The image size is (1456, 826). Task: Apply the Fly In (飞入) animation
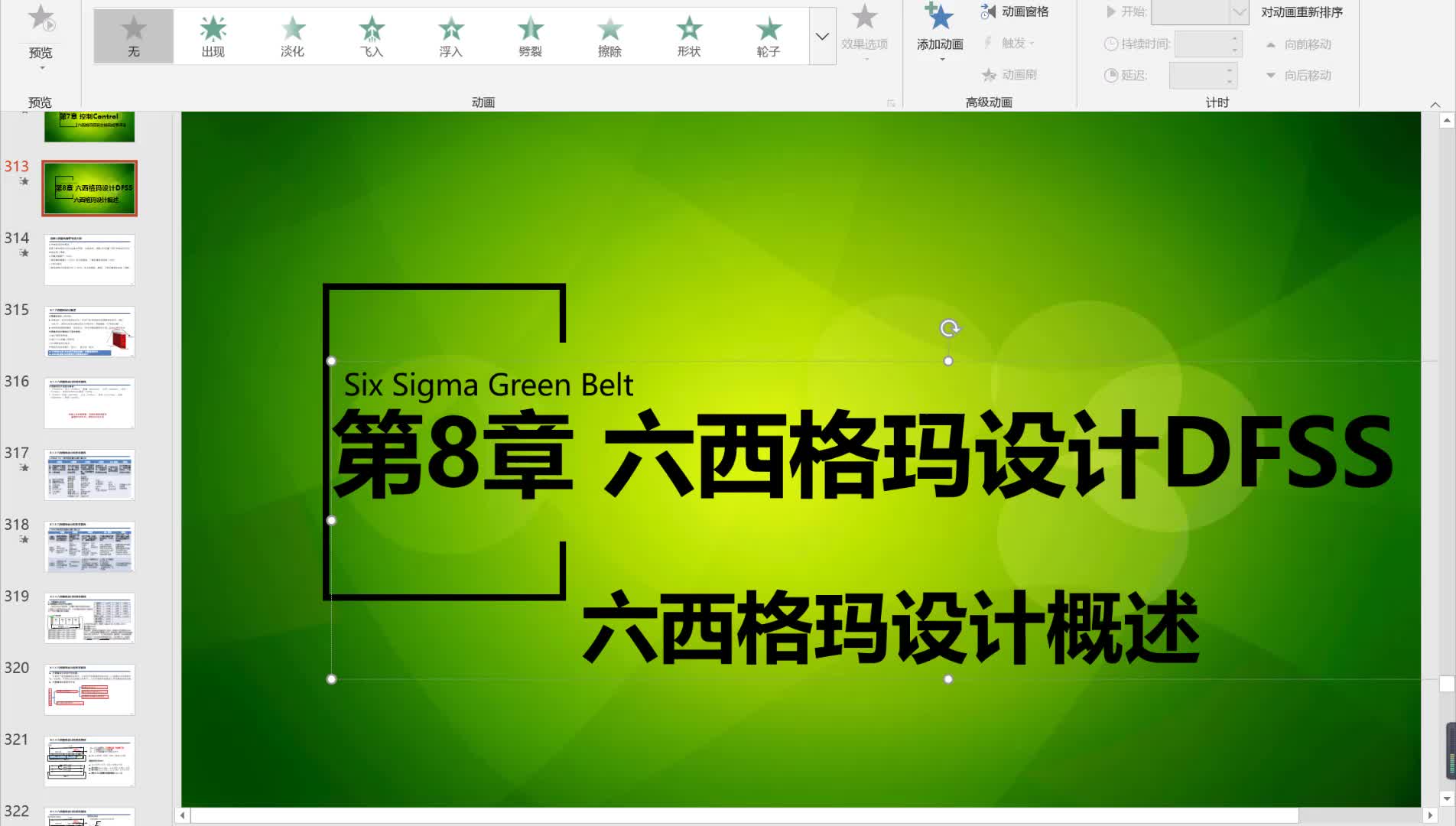tap(372, 36)
